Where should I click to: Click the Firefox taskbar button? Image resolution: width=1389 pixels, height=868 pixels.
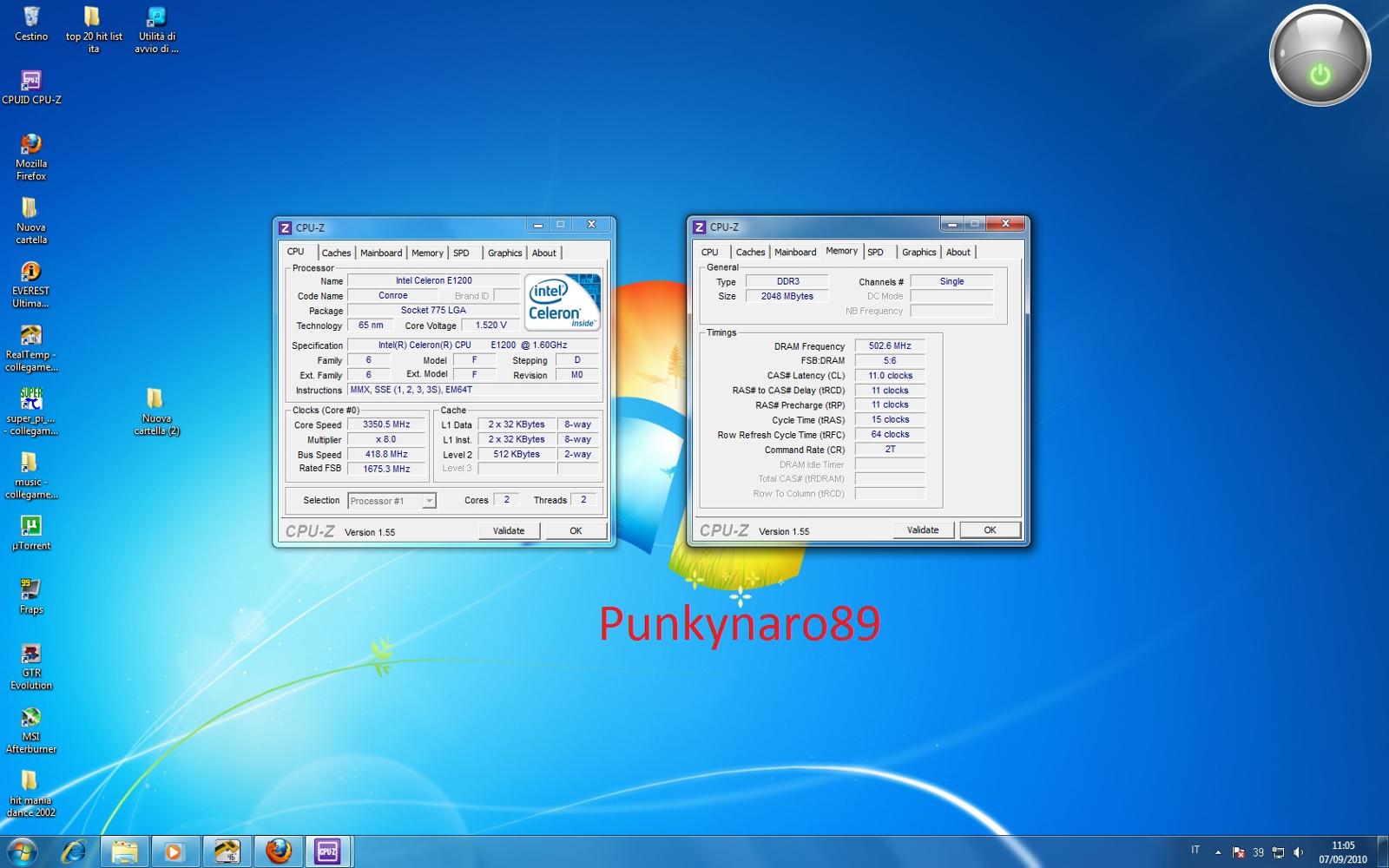(x=279, y=852)
